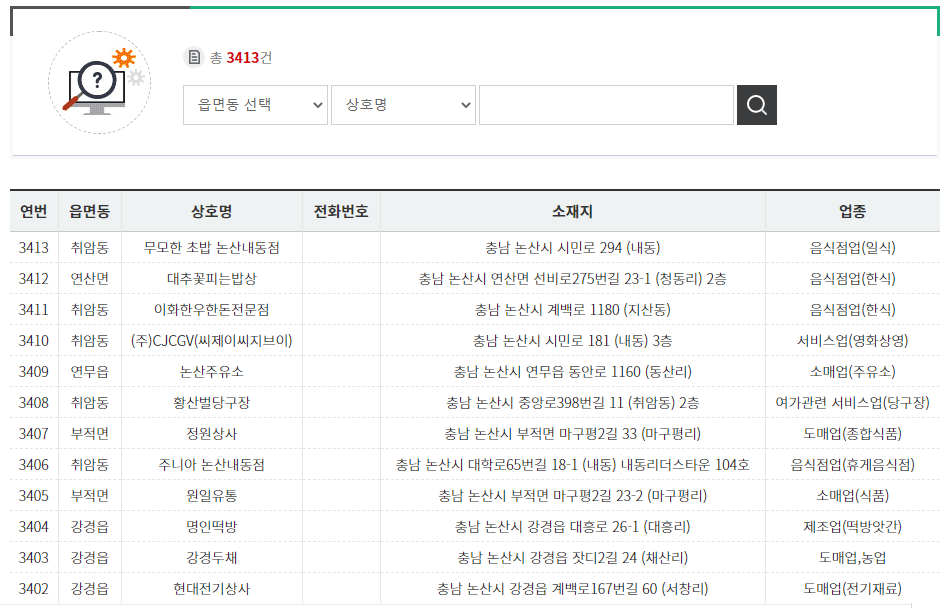Select business name 주니아 논산내동점
This screenshot has width=949, height=608.
click(212, 465)
